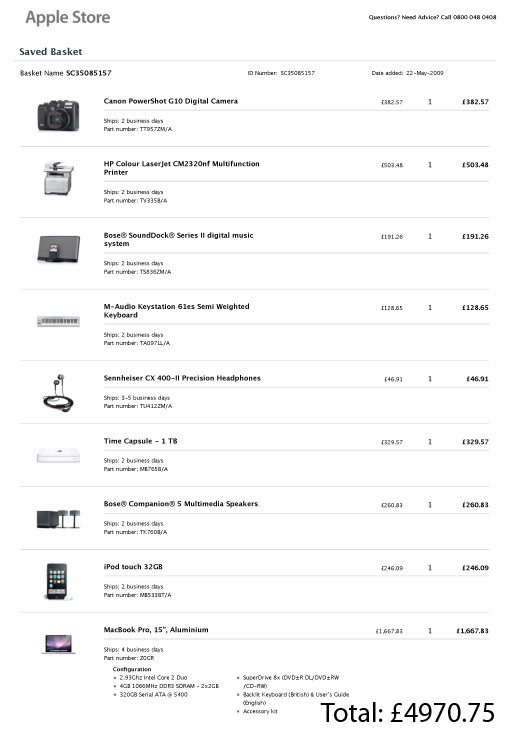This screenshot has height=741, width=523.
Task: Open the Canon PowerShot G10 Digital Camera title
Action: (171, 101)
